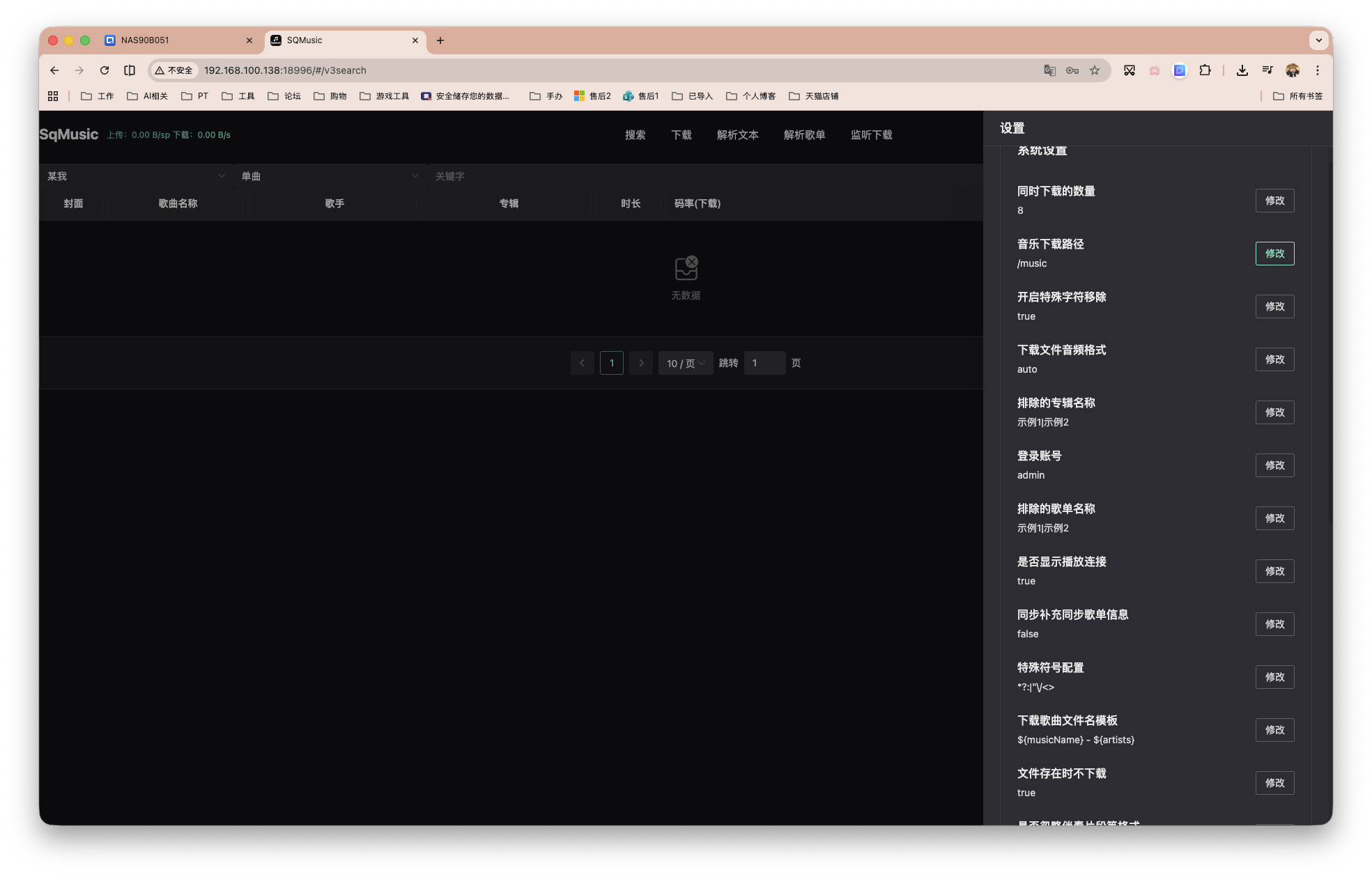Reload the page with the refresh icon
This screenshot has height=877, width=1372.
[104, 70]
